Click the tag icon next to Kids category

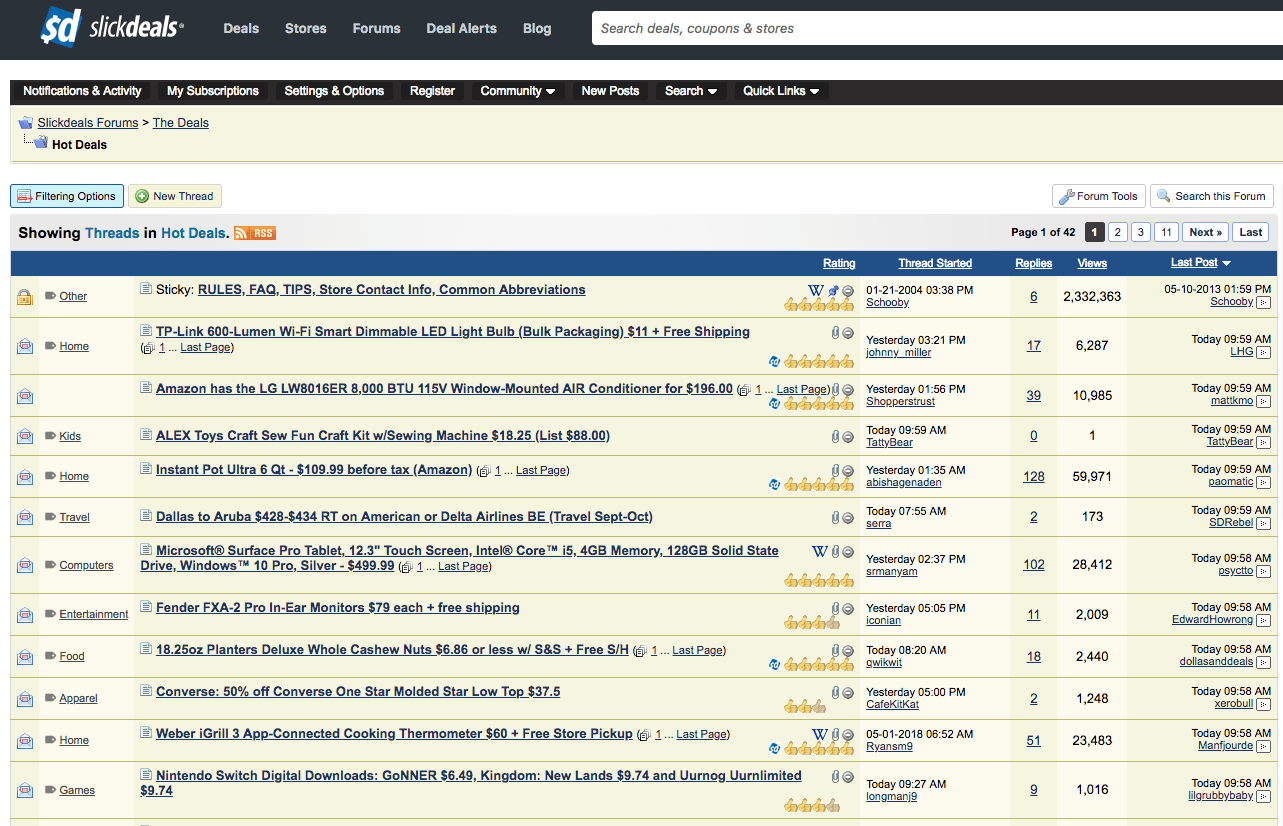pyautogui.click(x=51, y=436)
